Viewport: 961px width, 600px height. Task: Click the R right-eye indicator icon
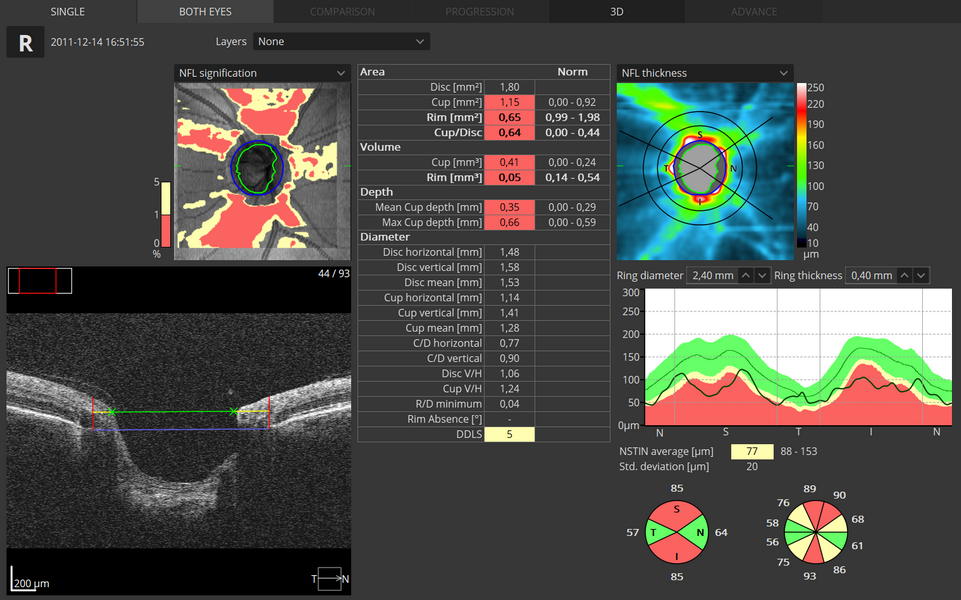pos(24,42)
